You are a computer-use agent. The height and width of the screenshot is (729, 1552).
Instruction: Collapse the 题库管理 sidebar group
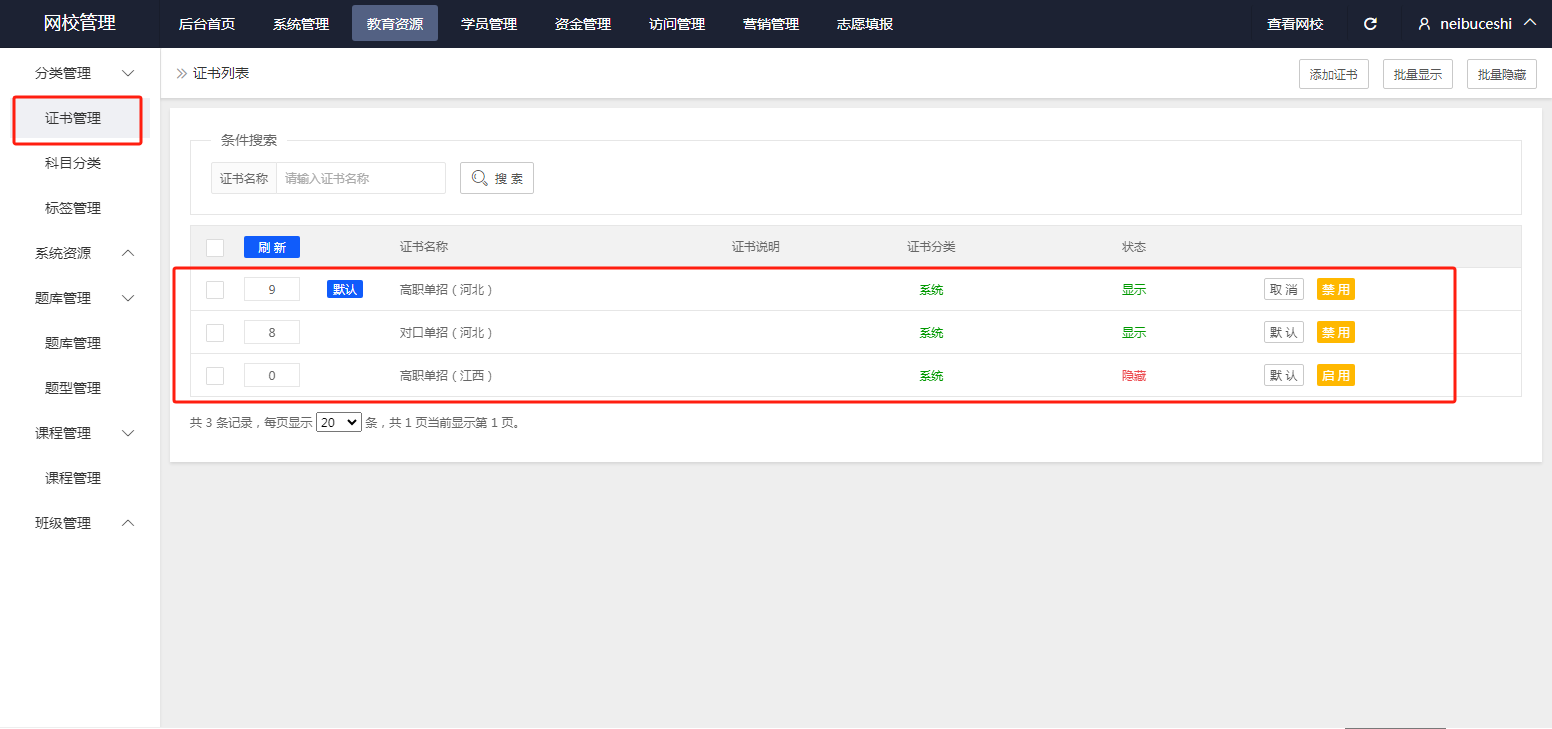tap(128, 298)
